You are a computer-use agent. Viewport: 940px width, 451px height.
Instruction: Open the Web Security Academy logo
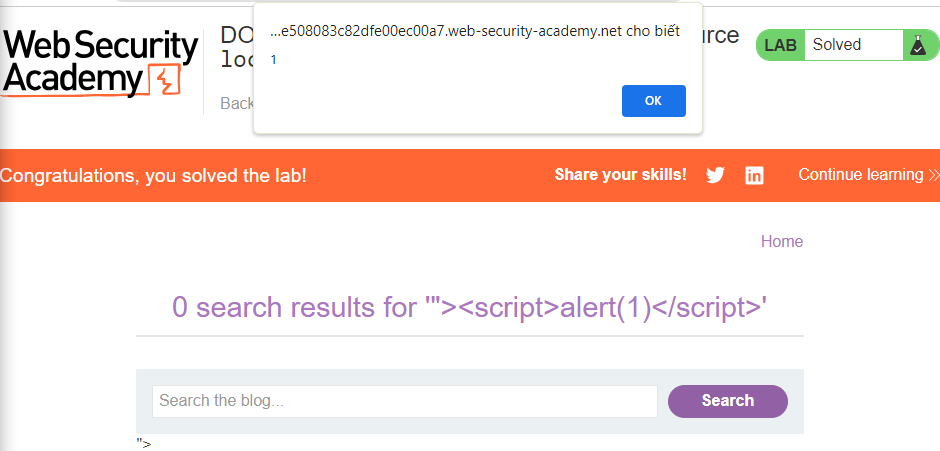click(x=100, y=62)
